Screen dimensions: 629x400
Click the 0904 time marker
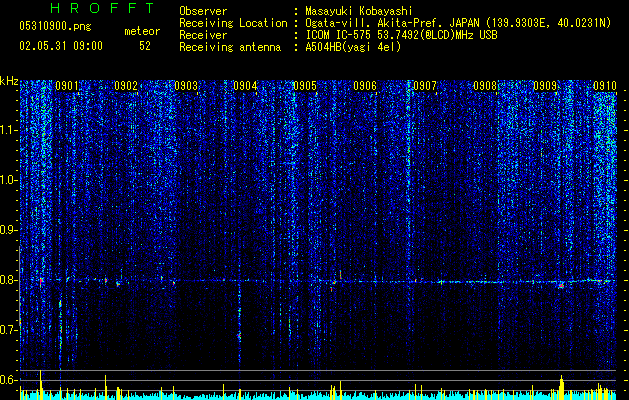point(245,86)
